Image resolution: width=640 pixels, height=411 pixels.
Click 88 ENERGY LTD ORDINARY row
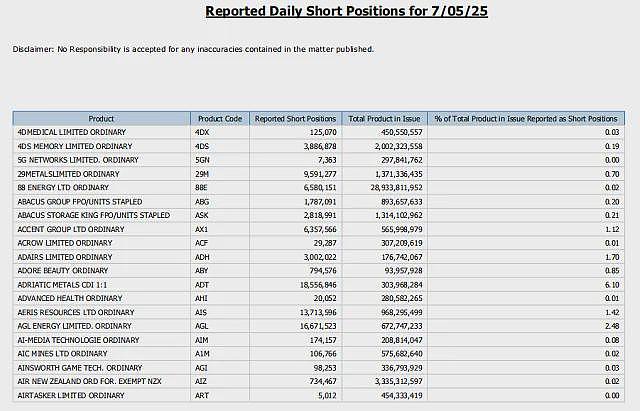(318, 188)
